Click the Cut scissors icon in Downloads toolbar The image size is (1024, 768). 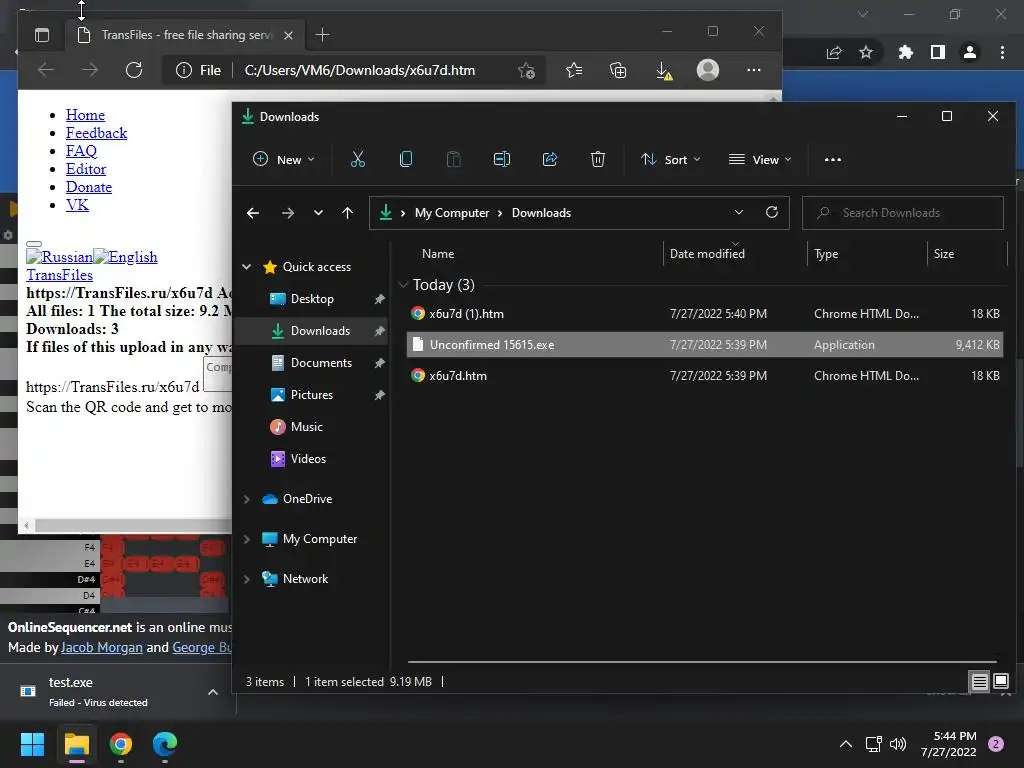coord(357,159)
